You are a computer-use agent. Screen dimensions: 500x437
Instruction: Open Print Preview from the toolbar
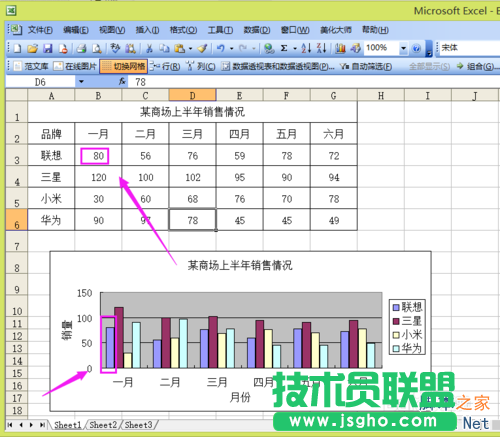[96, 49]
